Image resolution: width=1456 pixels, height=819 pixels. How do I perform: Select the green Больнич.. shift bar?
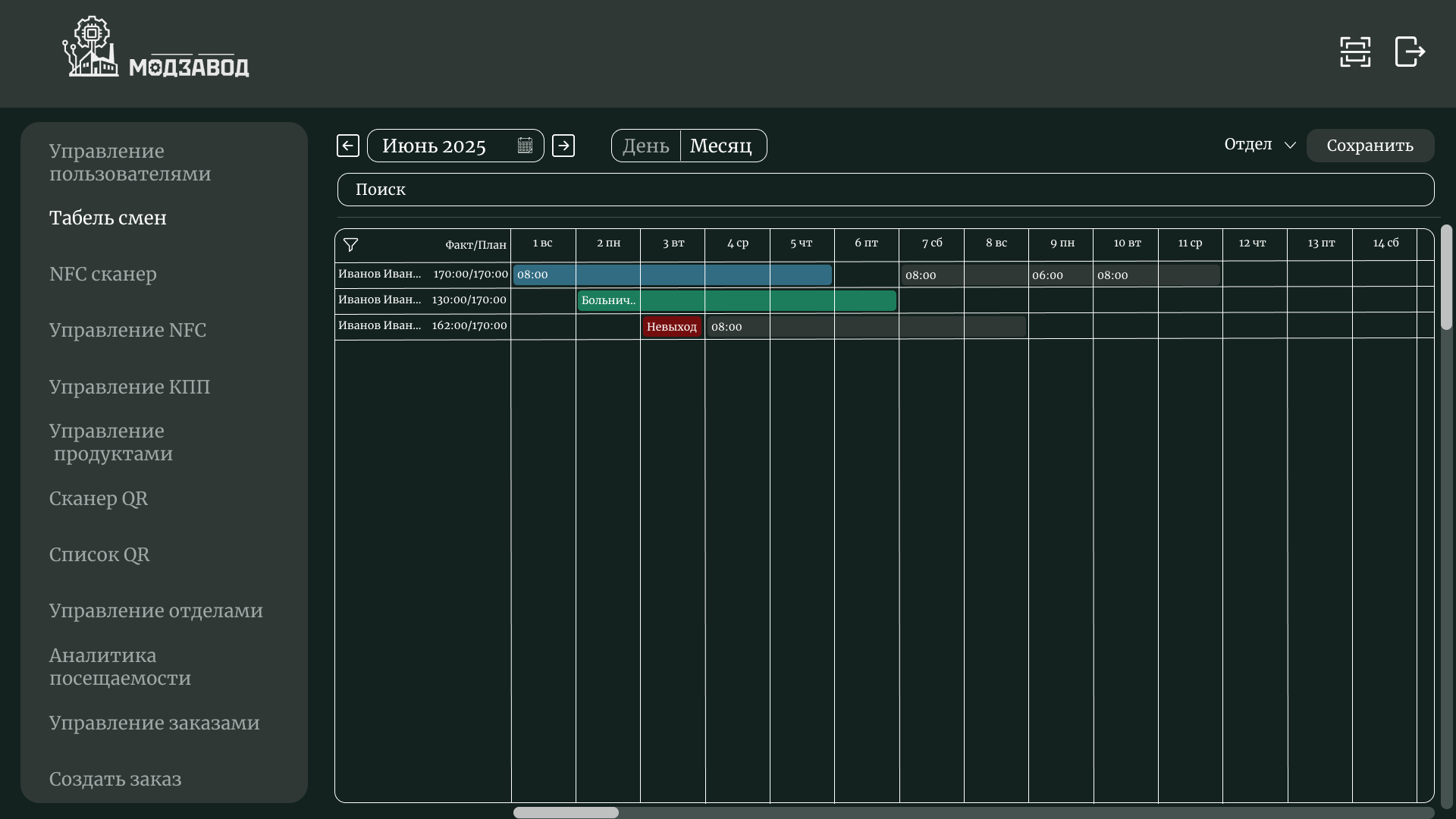pos(736,301)
